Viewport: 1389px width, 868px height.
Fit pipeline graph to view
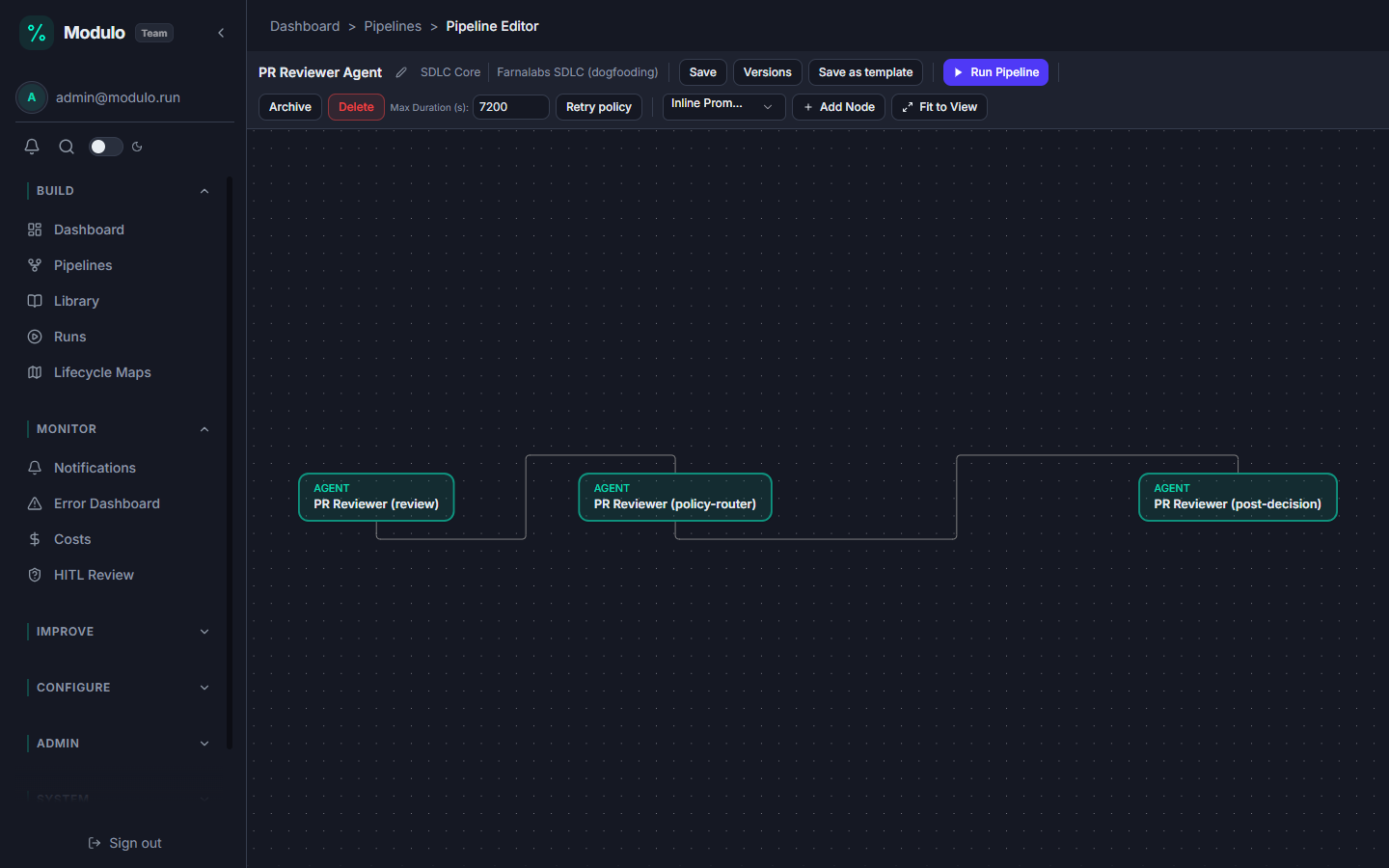(940, 107)
